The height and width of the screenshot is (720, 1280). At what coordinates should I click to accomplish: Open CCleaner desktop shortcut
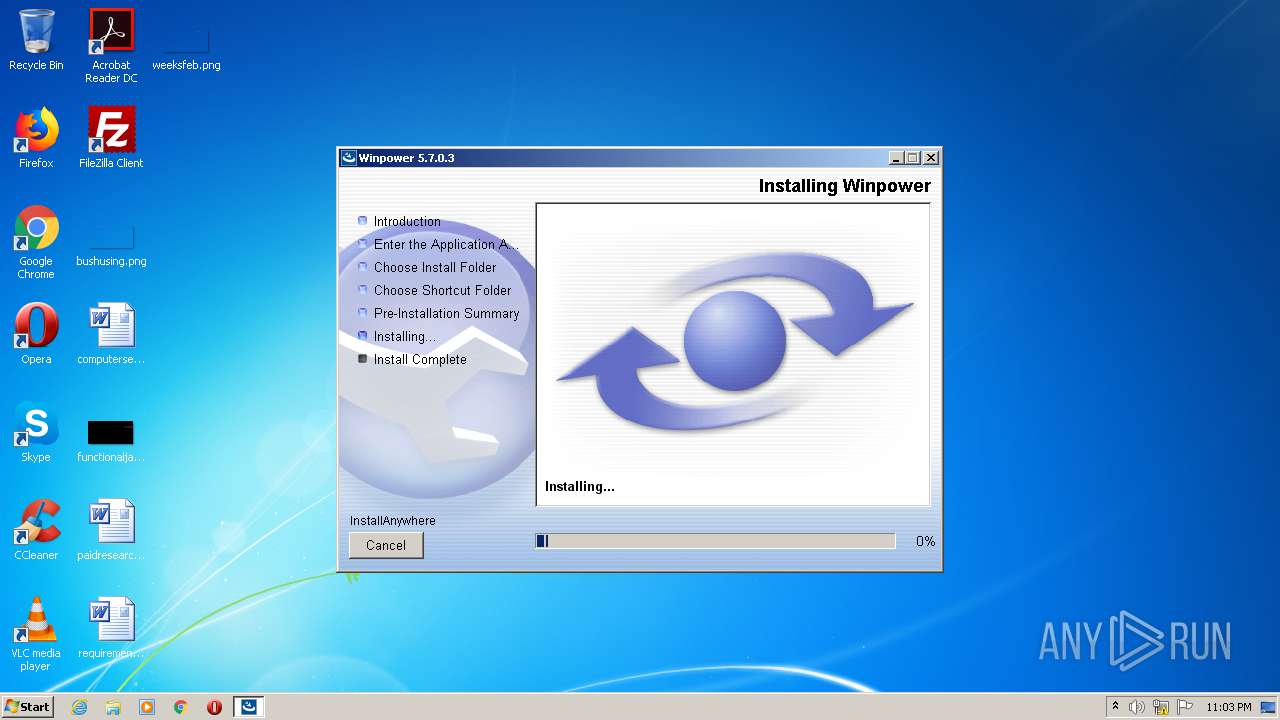(x=36, y=530)
